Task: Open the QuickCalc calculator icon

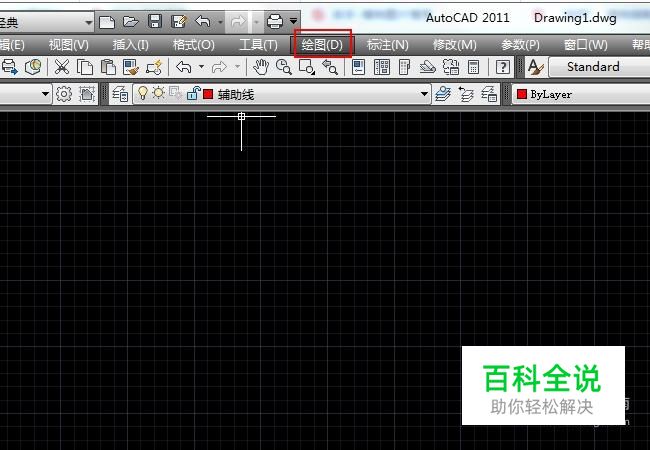Action: [x=473, y=67]
